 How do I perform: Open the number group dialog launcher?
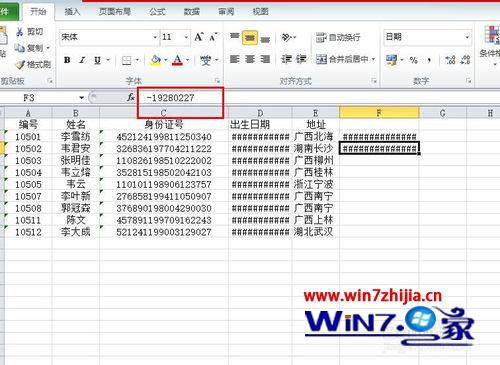click(469, 80)
